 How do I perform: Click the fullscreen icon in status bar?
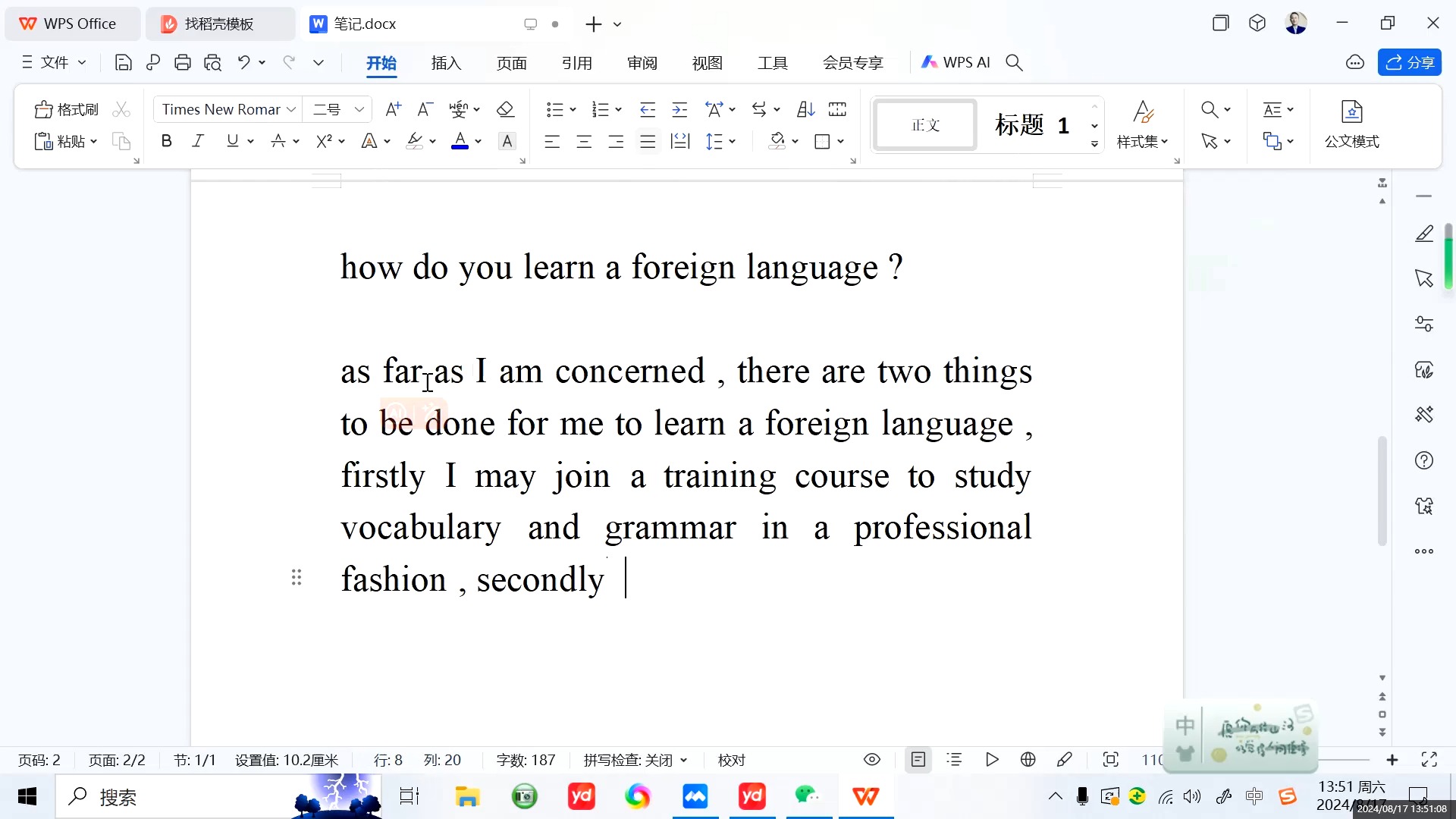pos(1429,760)
